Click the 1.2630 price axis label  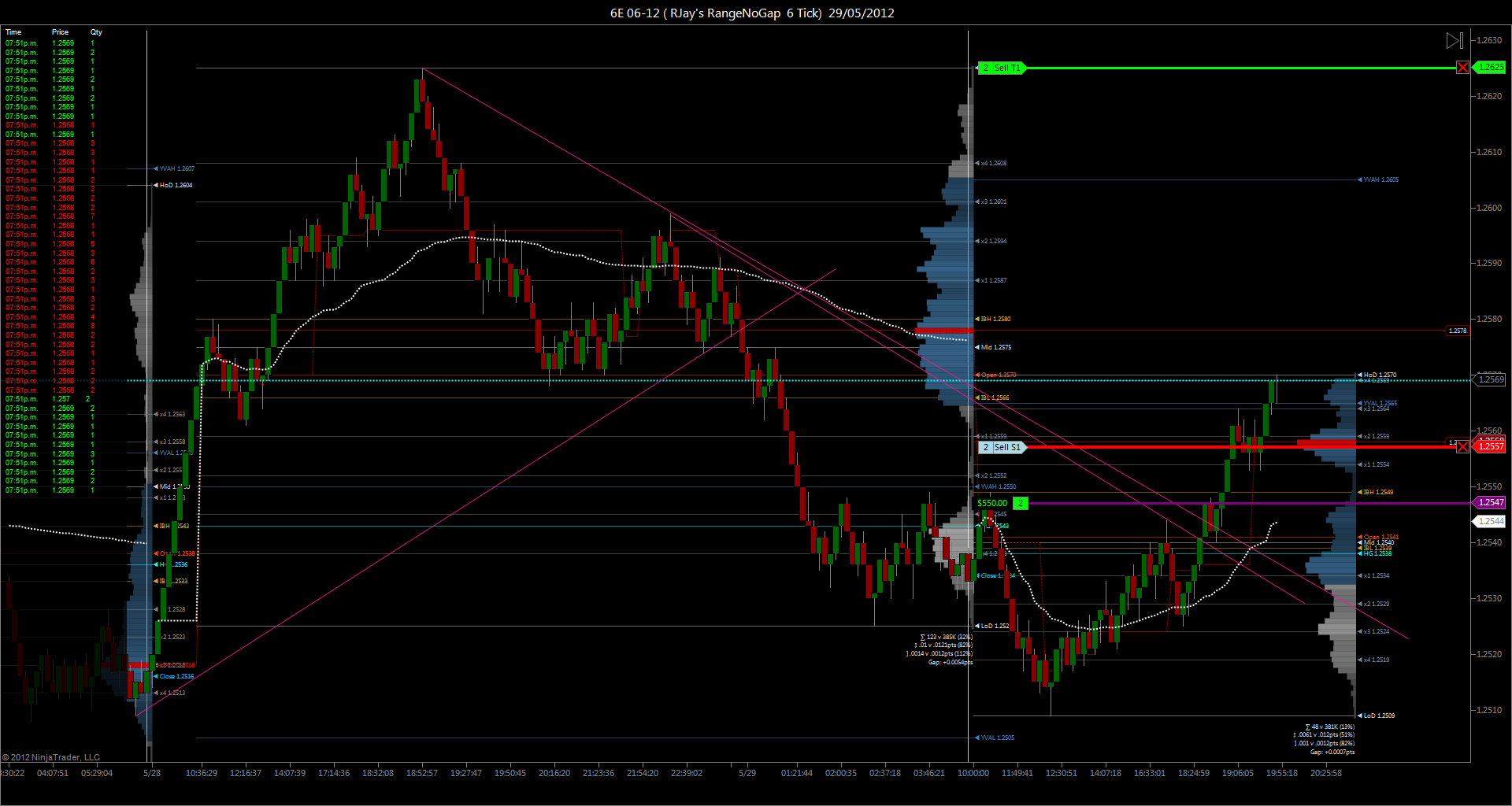point(1489,40)
